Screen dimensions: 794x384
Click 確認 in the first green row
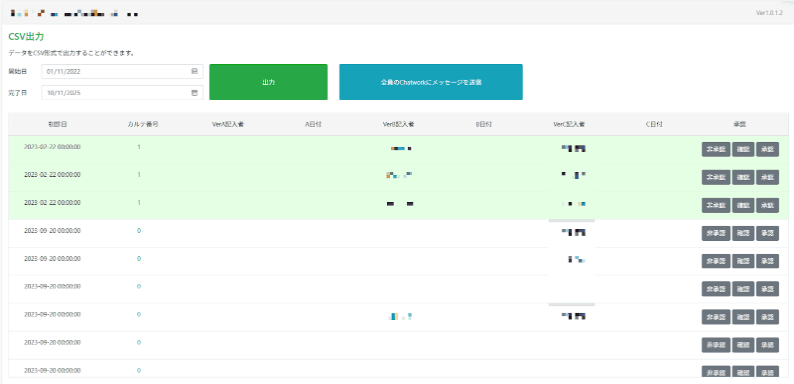pyautogui.click(x=743, y=149)
